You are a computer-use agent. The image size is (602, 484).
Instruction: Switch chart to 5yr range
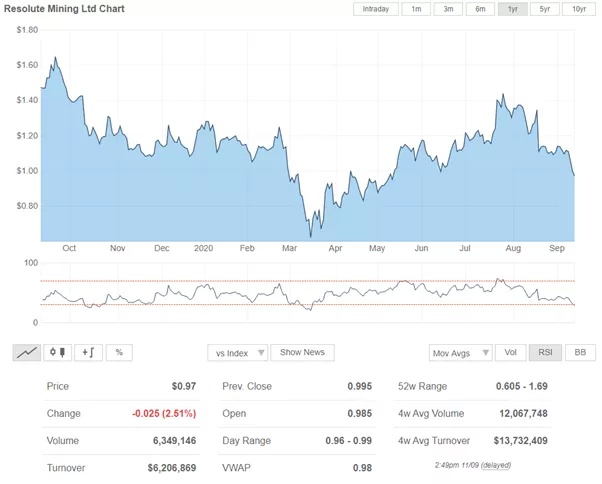[x=544, y=9]
